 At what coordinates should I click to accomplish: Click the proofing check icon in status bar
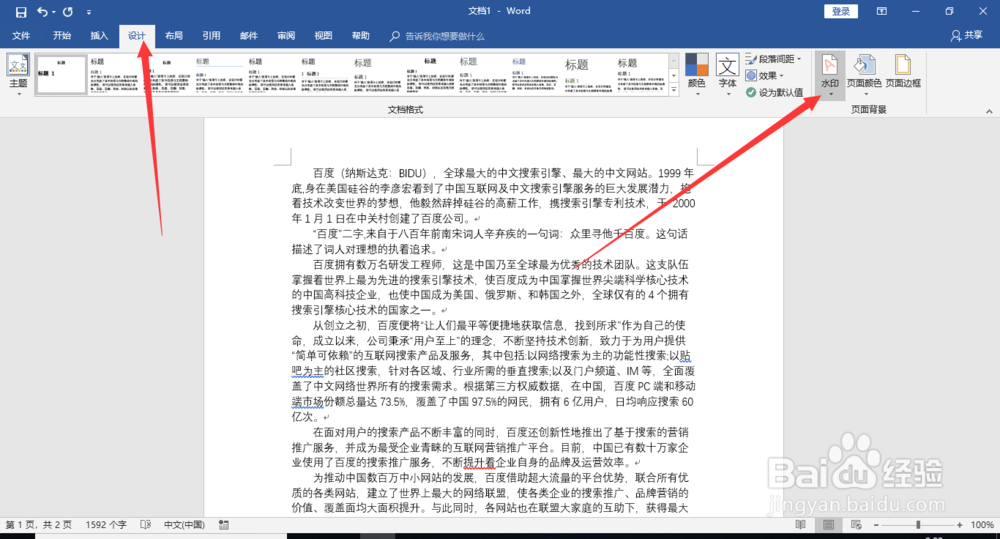[x=145, y=525]
